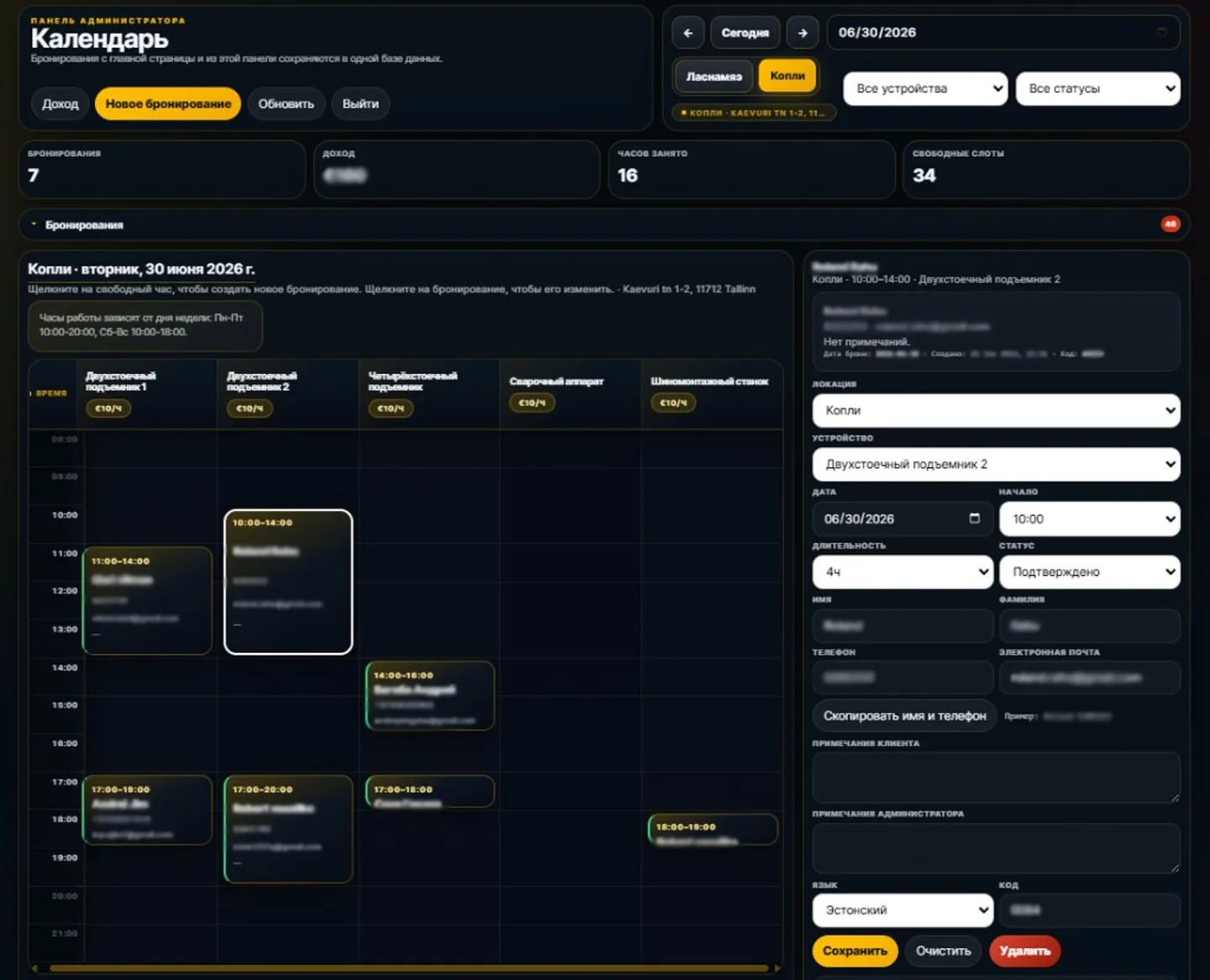Image resolution: width=1210 pixels, height=980 pixels.
Task: Open the Доход page
Action: tap(60, 104)
